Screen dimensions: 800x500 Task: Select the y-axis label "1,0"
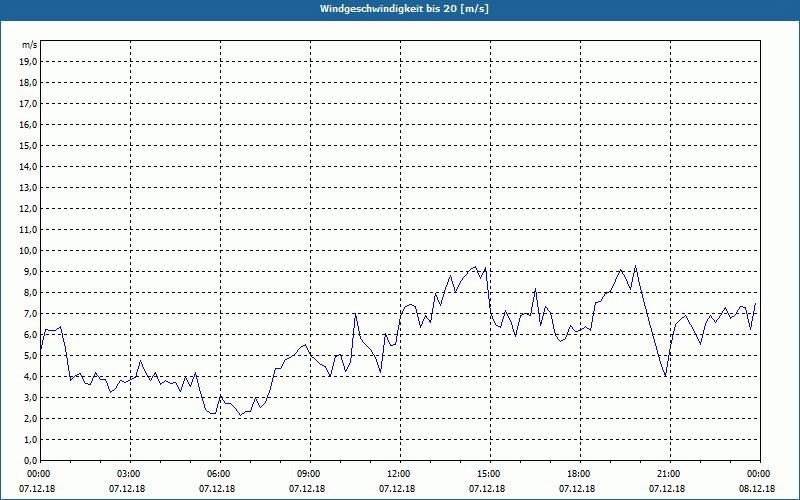(30, 440)
